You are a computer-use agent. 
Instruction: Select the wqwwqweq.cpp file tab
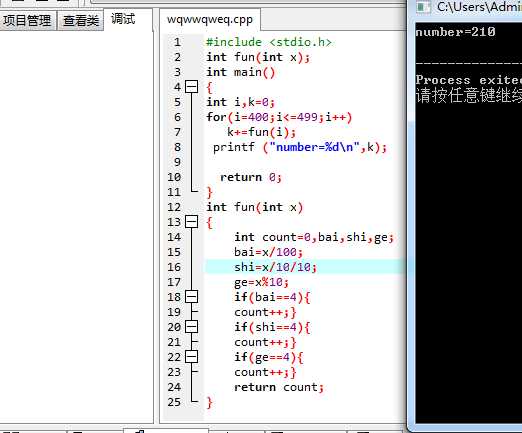tap(210, 19)
